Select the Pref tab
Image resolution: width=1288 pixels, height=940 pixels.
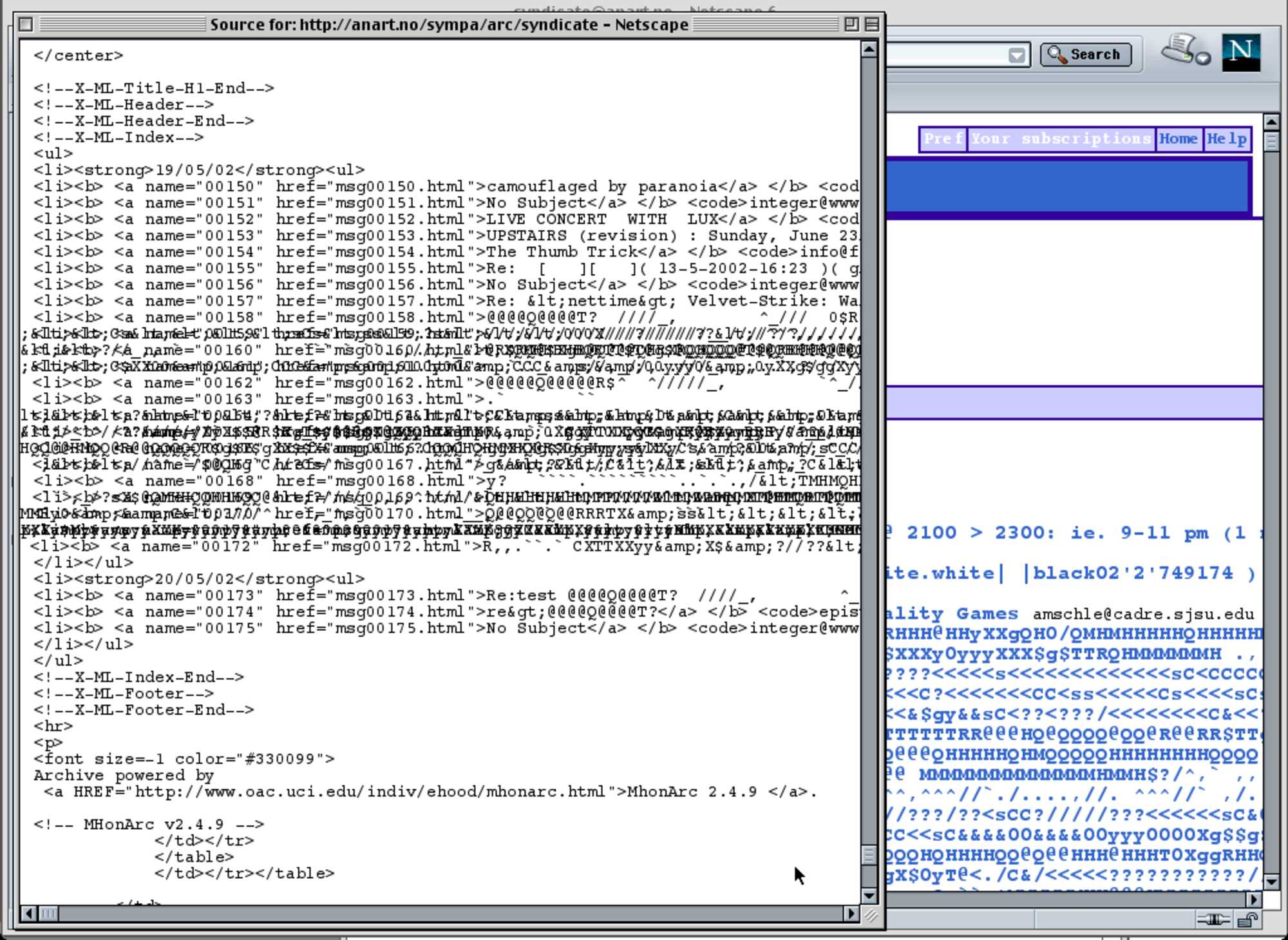point(943,139)
